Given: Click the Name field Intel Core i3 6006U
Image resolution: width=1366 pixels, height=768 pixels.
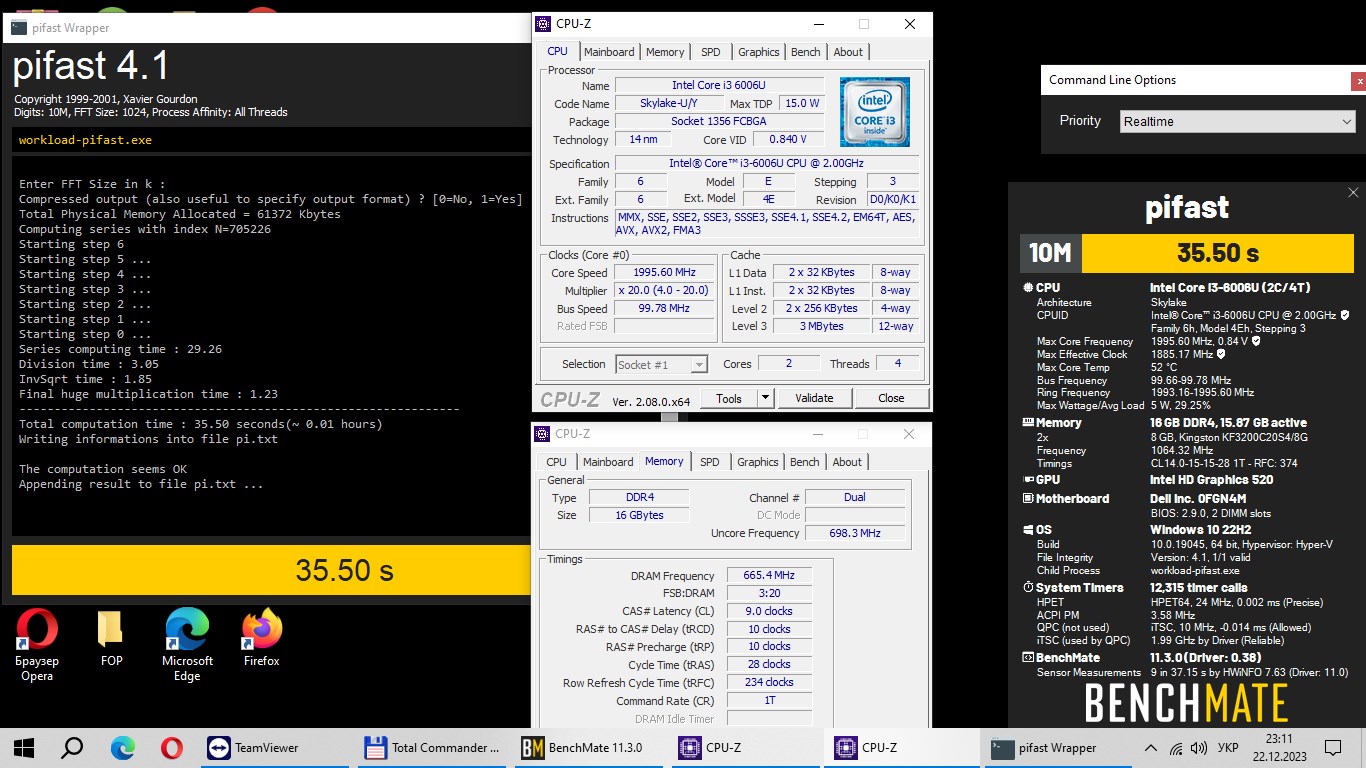Looking at the screenshot, I should pos(719,85).
